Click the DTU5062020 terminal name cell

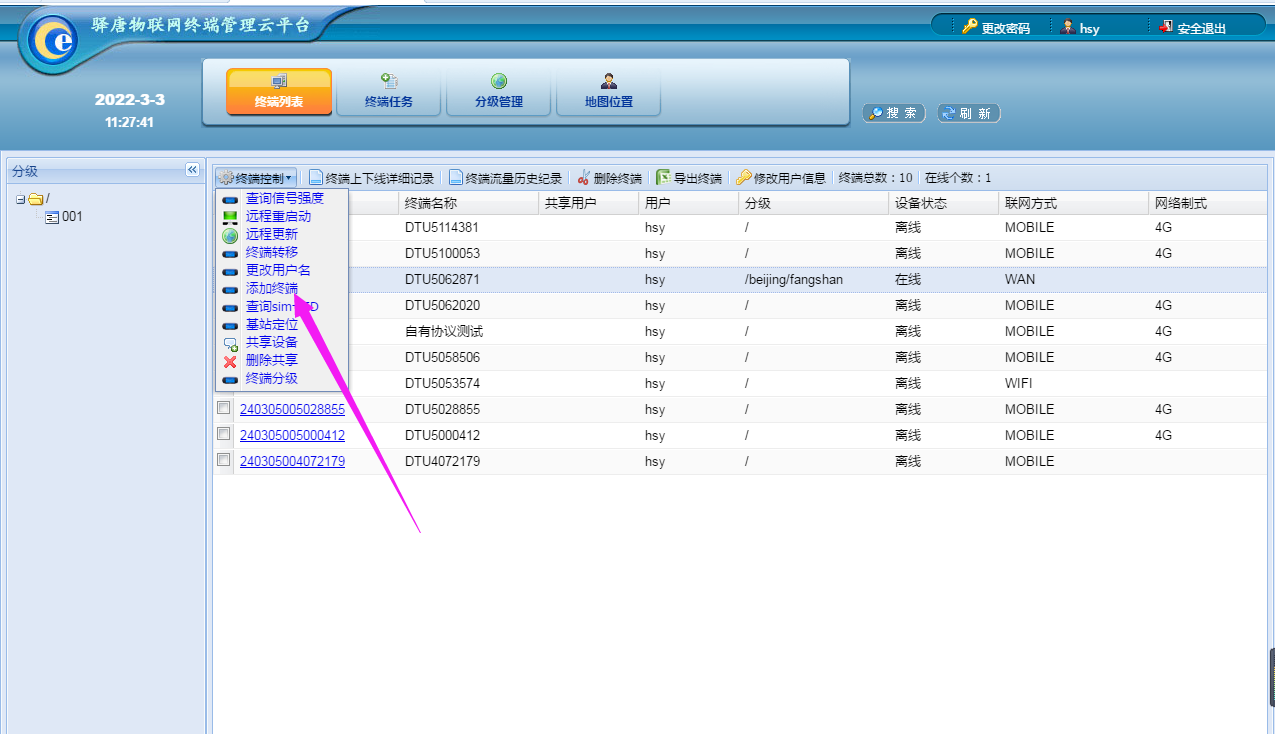(x=442, y=305)
